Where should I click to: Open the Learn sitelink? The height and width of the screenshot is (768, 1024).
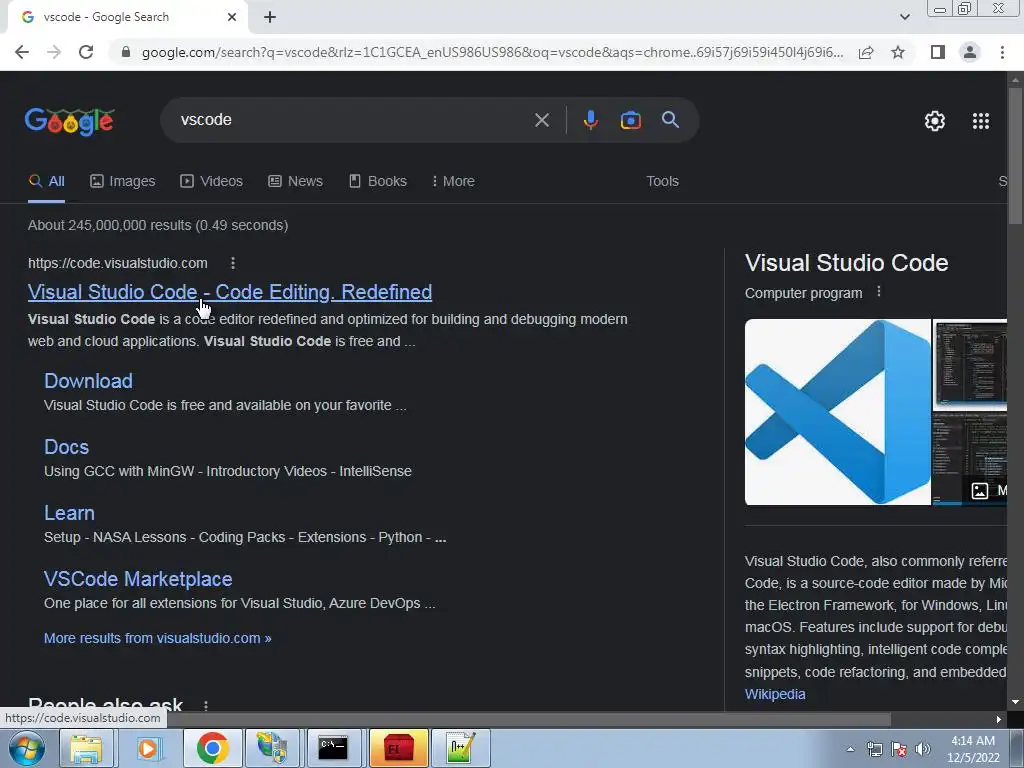pos(69,513)
